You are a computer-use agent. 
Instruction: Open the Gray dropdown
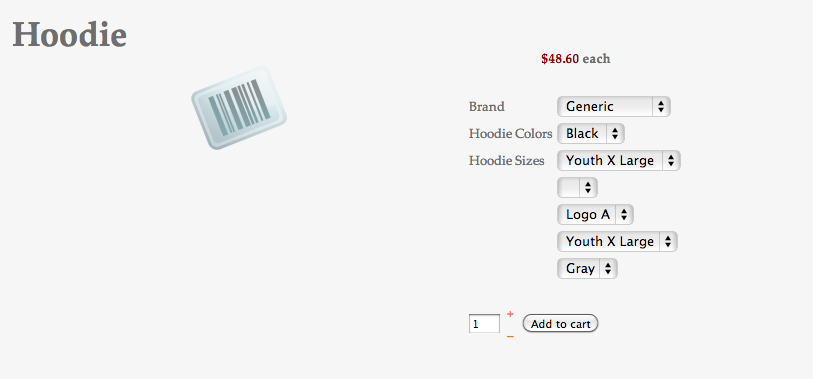[x=587, y=269]
